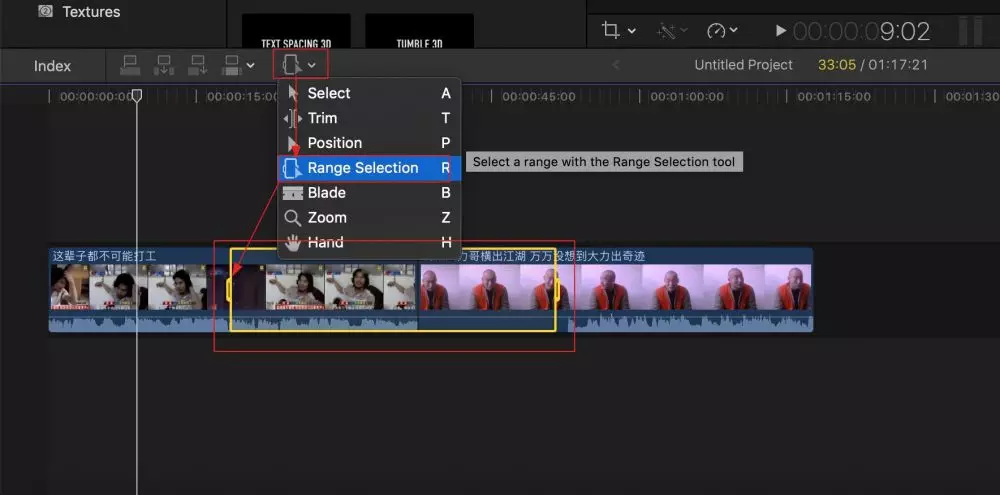Image resolution: width=1000 pixels, height=495 pixels.
Task: Select the TUMBLE 3D title thumbnail
Action: click(419, 31)
